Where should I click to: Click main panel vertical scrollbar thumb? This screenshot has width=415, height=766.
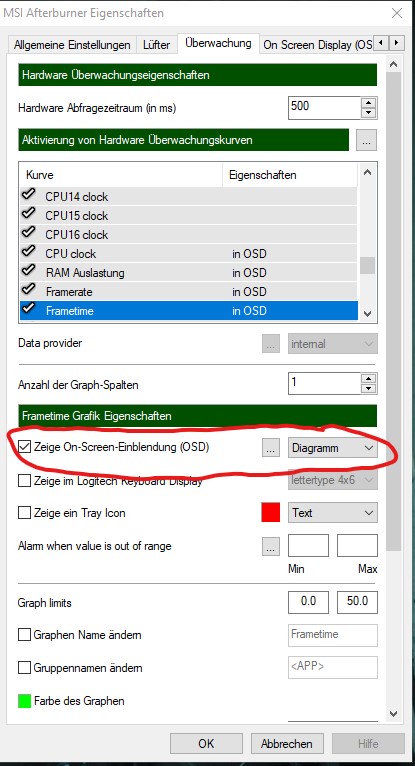coord(394,313)
